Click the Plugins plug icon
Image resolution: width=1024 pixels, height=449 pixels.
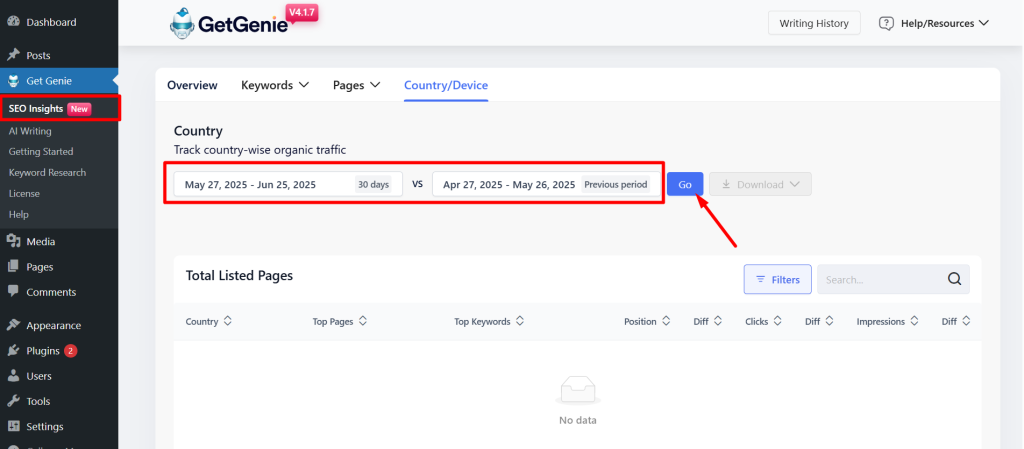(x=13, y=350)
